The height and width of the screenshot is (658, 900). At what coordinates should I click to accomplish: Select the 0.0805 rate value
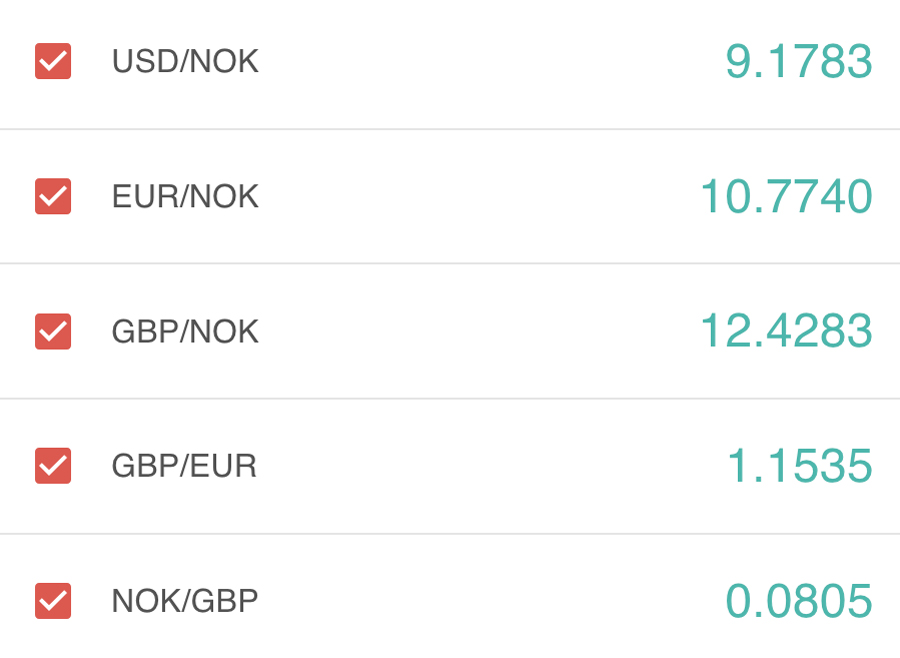799,601
